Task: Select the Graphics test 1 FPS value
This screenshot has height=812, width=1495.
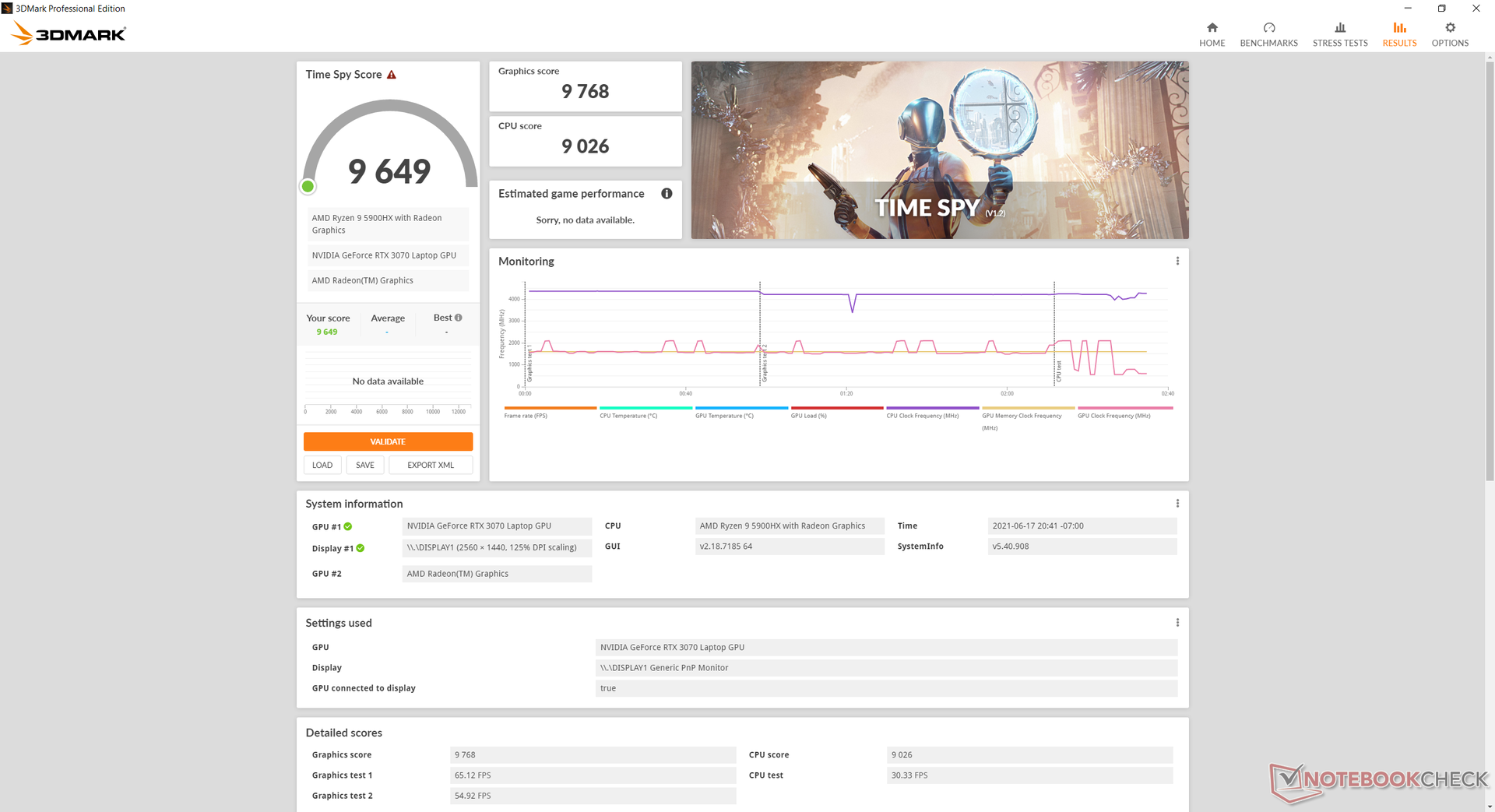Action: pyautogui.click(x=593, y=775)
